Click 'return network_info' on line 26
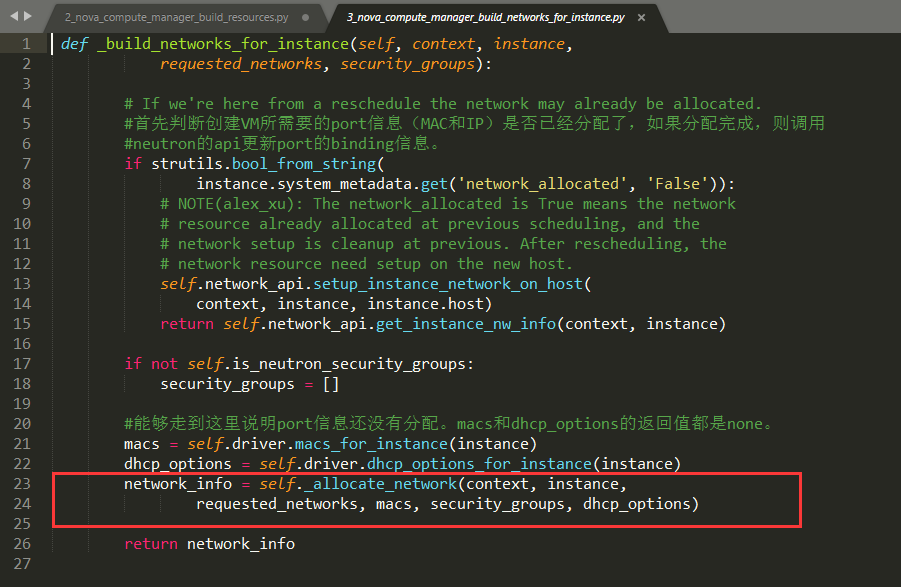Viewport: 901px width, 587px height. (210, 544)
